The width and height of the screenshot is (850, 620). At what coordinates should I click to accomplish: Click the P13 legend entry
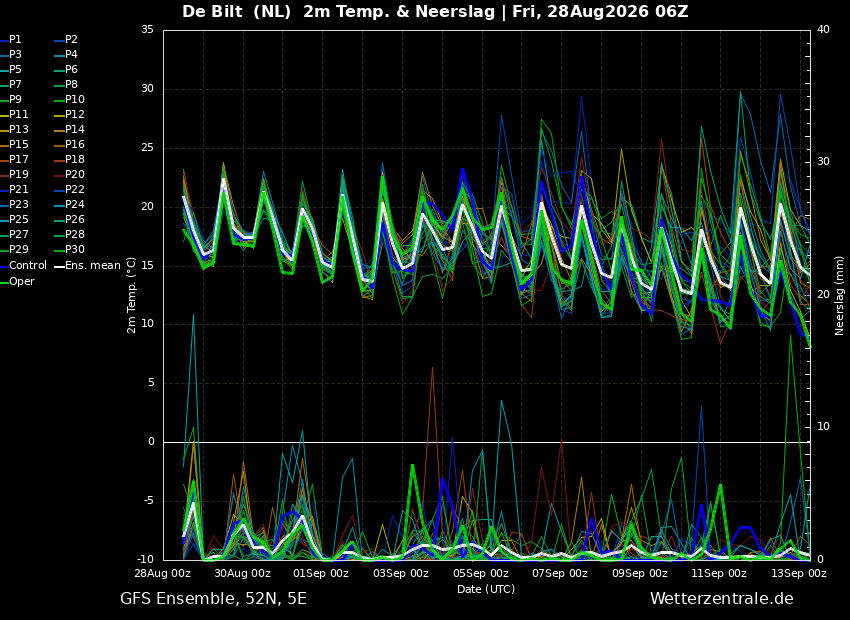click(15, 130)
